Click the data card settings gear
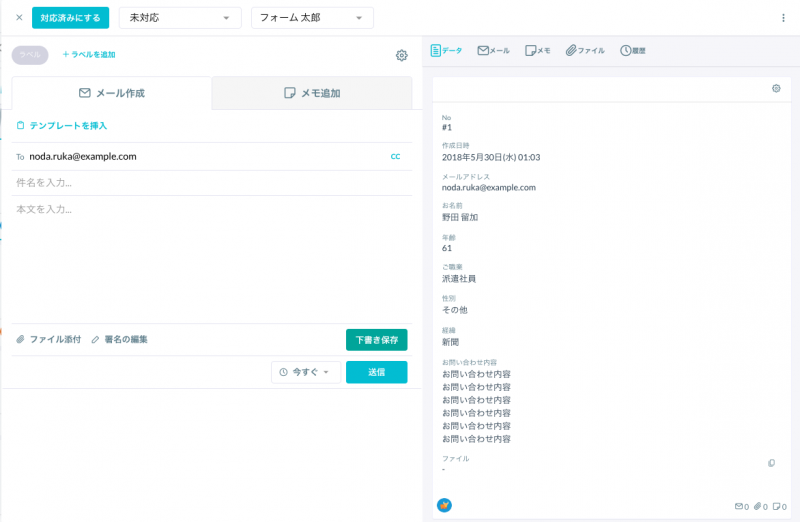This screenshot has width=800, height=522. pos(776,89)
